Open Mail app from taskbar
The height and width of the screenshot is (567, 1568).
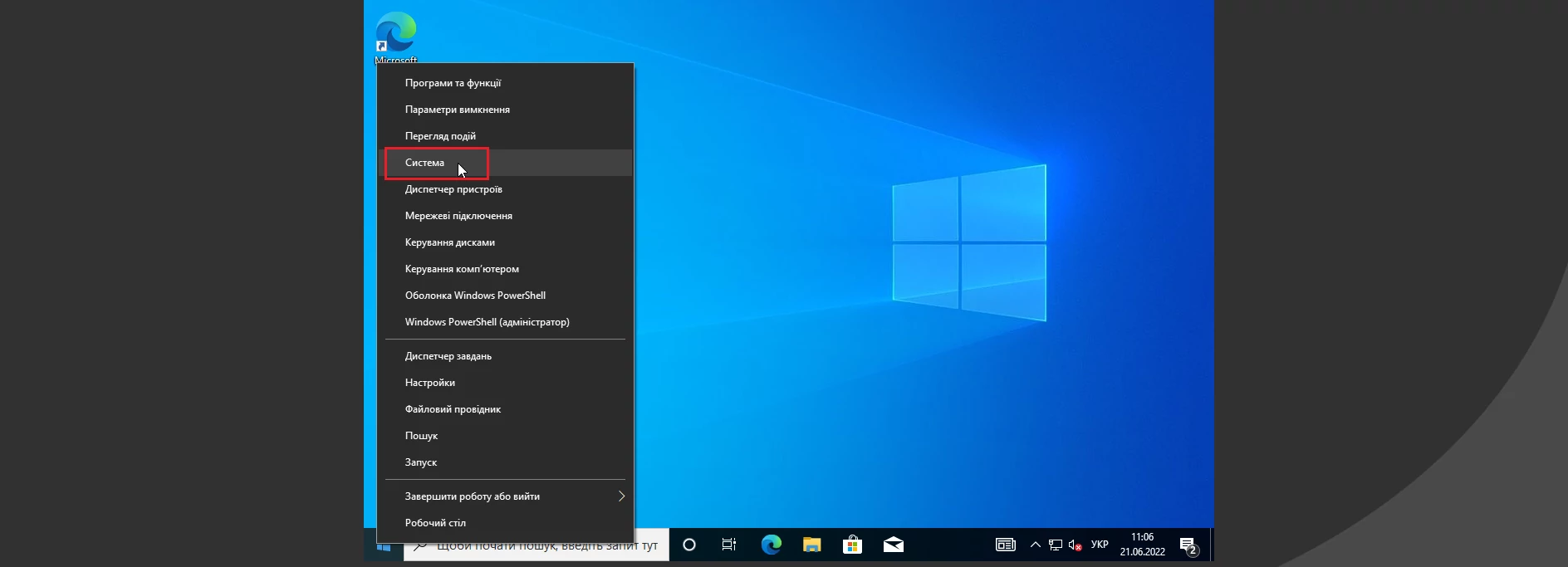pos(894,545)
